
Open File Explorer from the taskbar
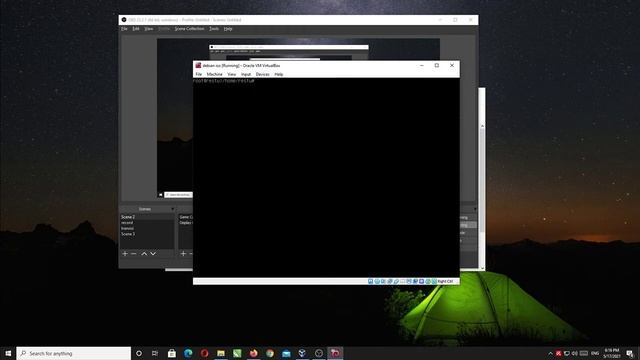[x=221, y=353]
